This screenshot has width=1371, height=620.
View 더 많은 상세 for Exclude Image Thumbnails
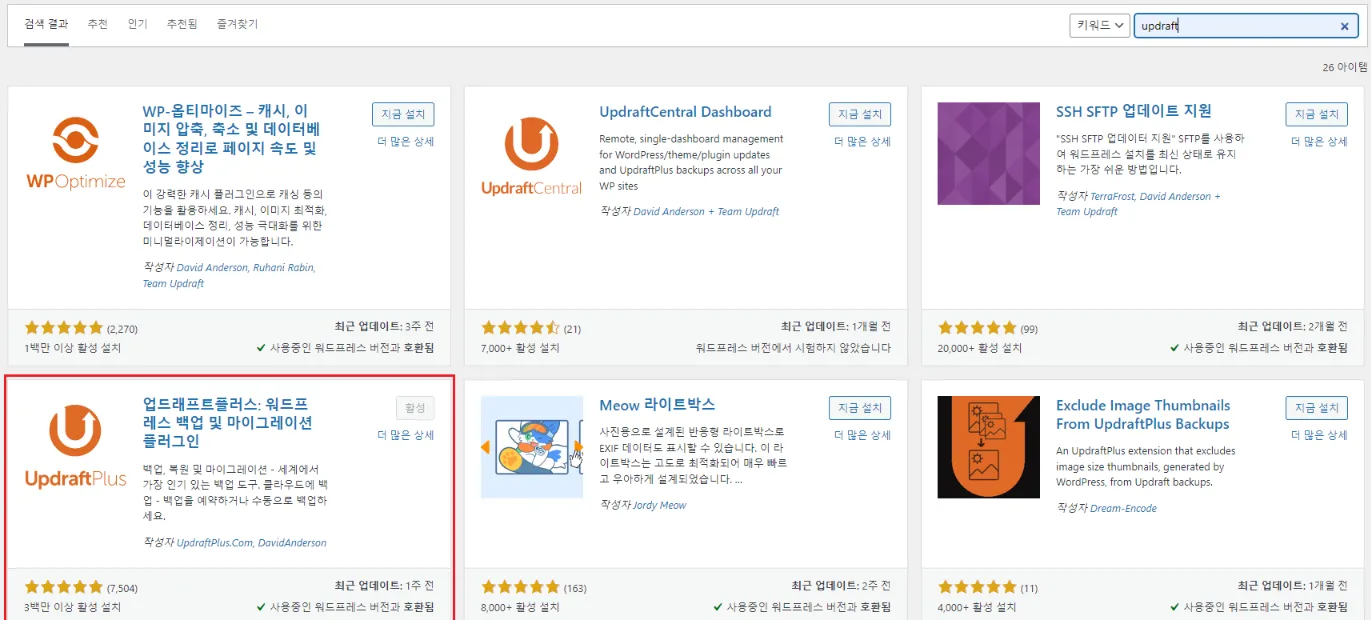[1320, 436]
